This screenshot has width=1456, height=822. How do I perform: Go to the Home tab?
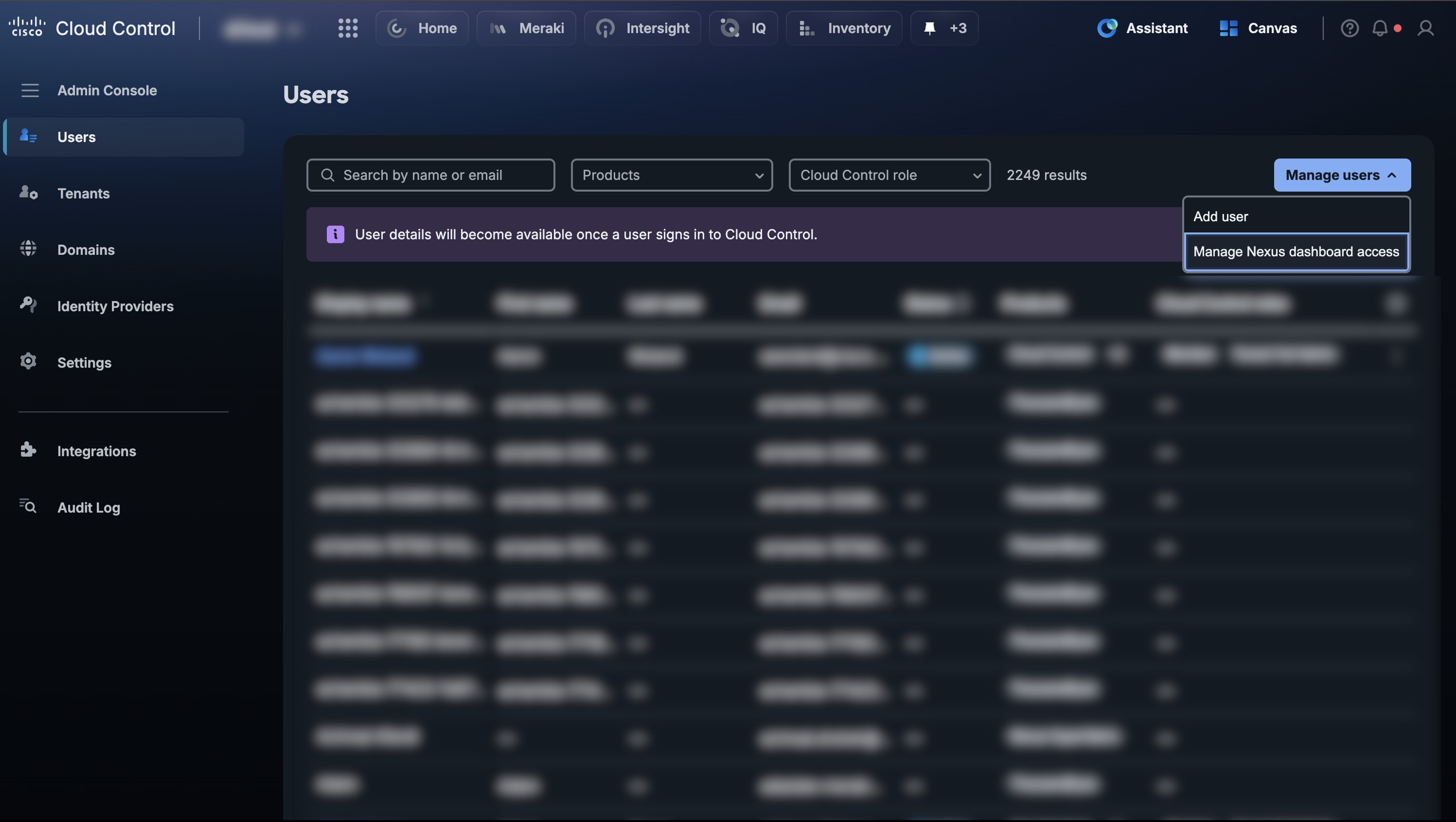422,27
